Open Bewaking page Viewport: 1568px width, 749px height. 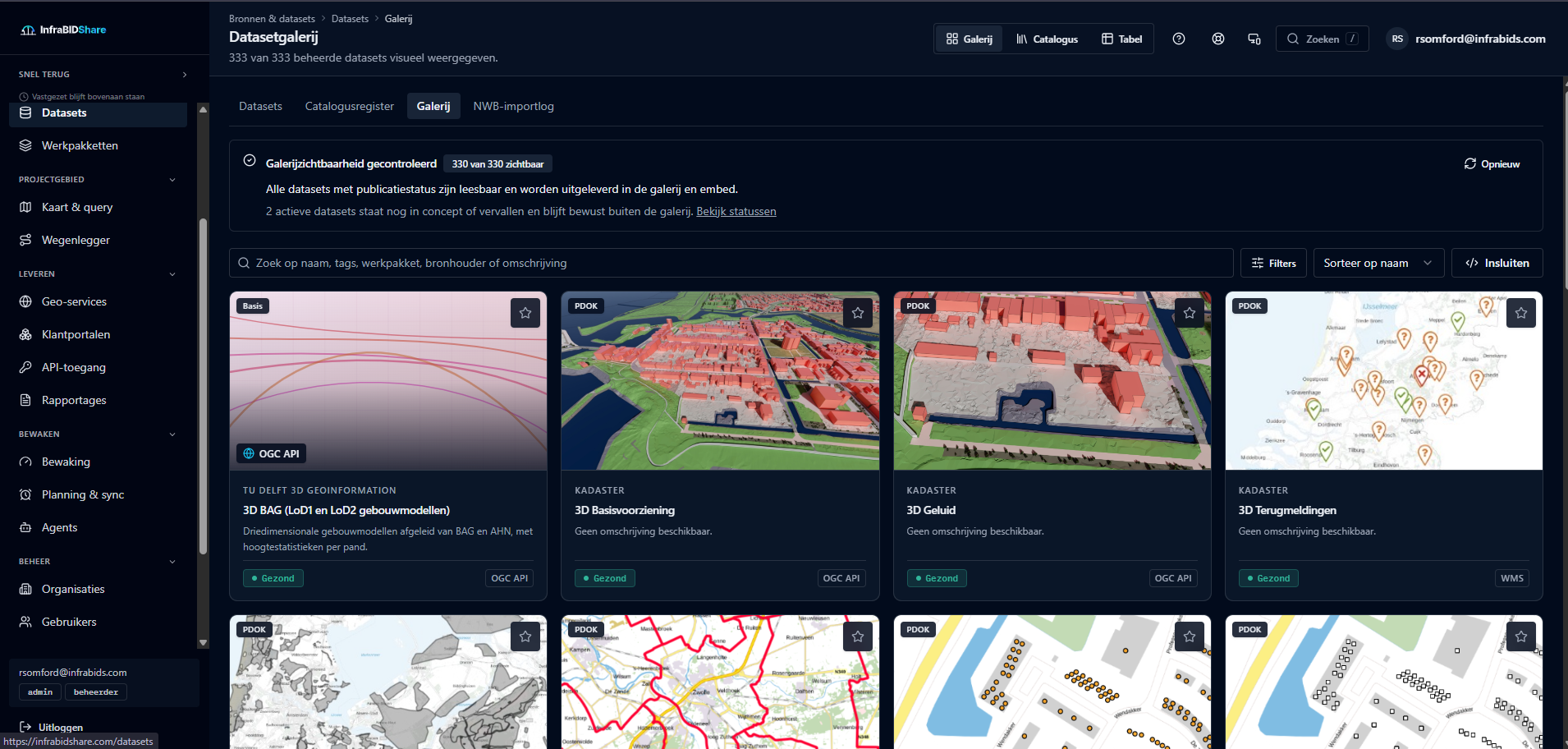click(x=98, y=462)
